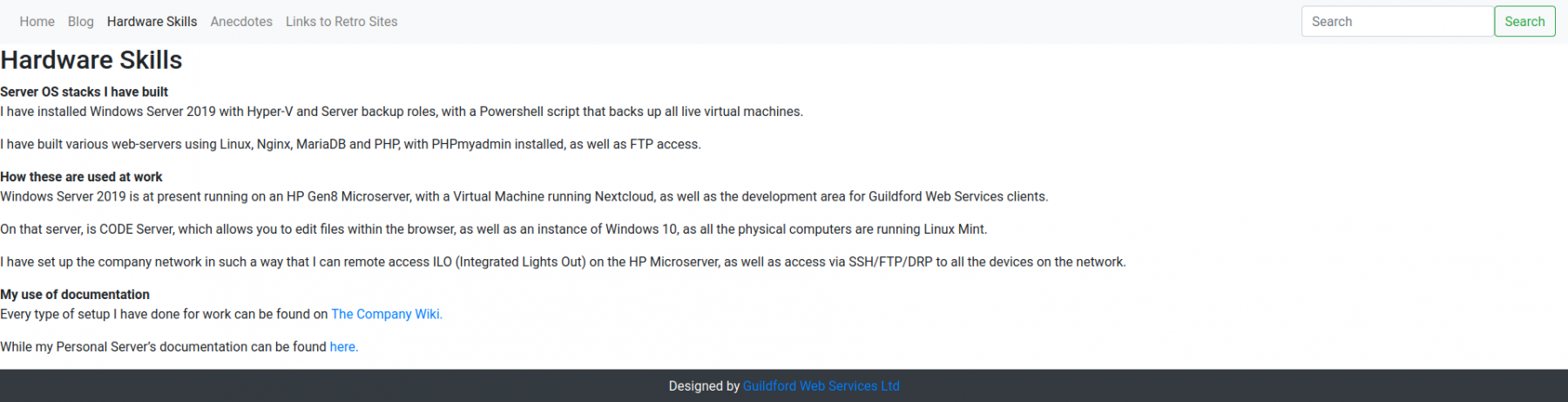Click the Hardware Skills page heading
The height and width of the screenshot is (402, 1568).
coord(91,60)
